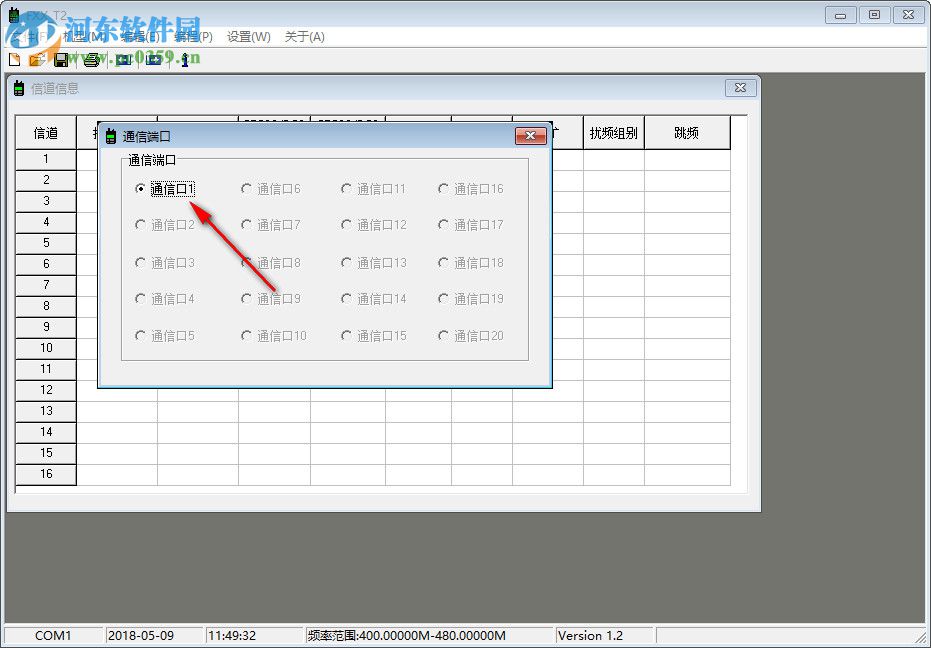
Task: Click the 跳频 column header
Action: [x=688, y=131]
